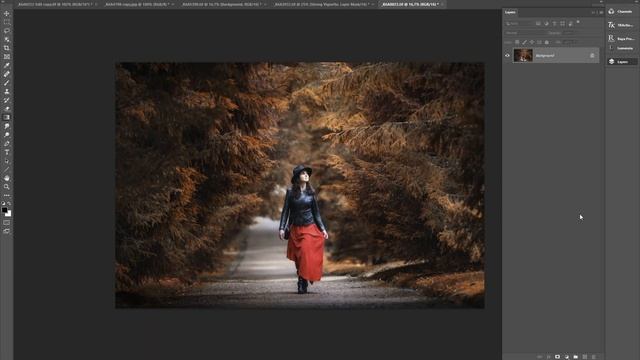This screenshot has height=360, width=640.
Task: Toggle lock position
Action: tap(532, 42)
